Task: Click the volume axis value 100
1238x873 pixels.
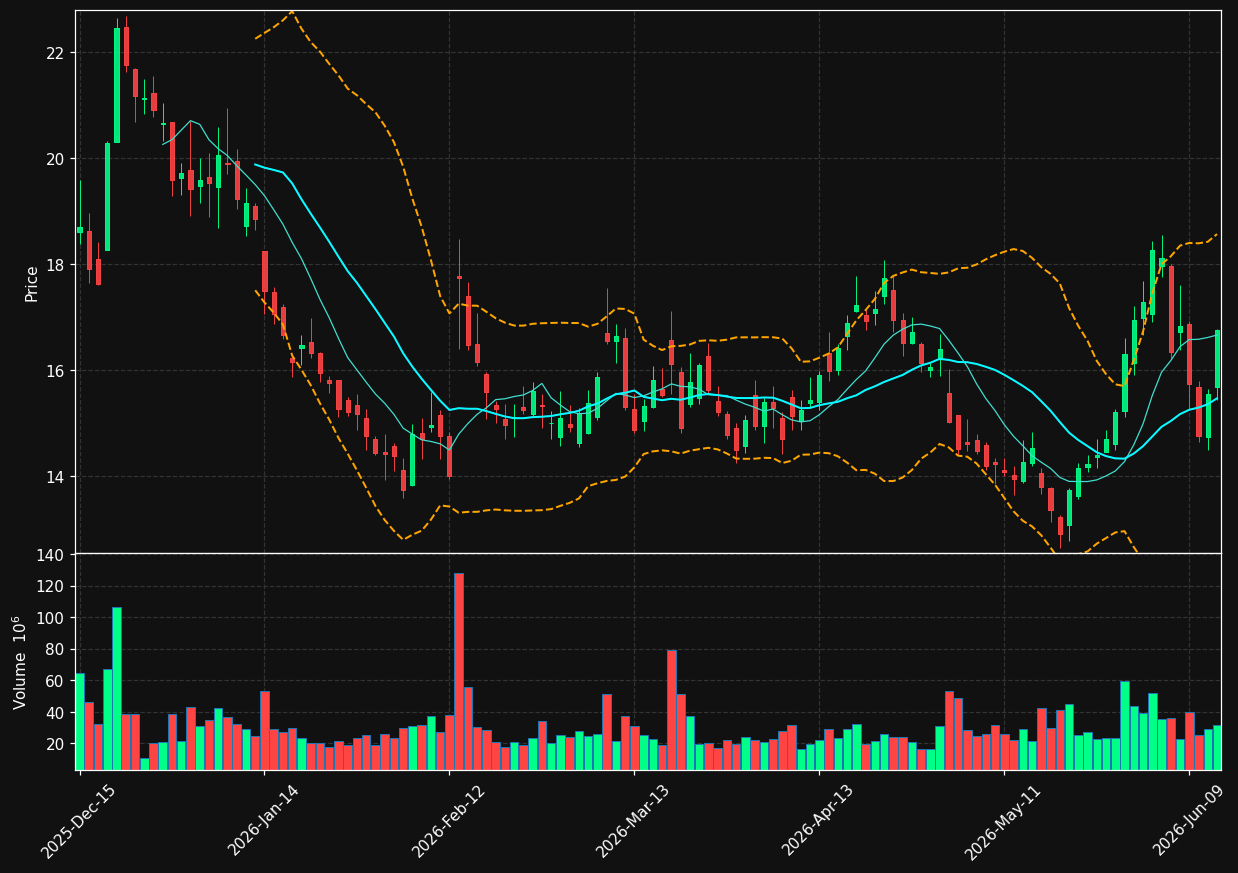Action: tap(49, 618)
